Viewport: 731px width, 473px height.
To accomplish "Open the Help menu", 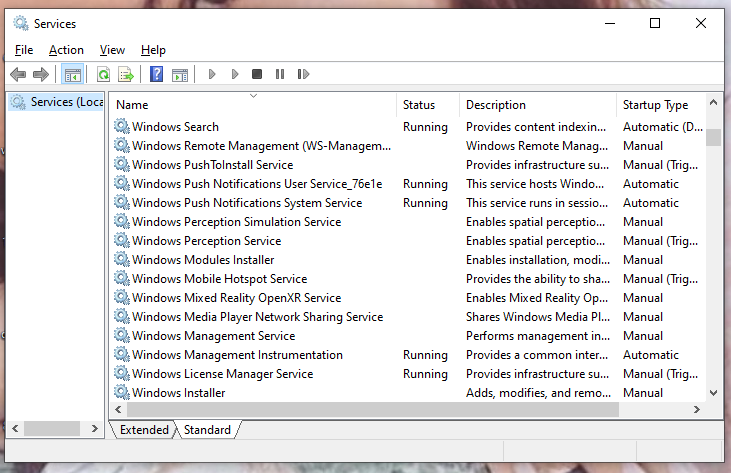I will [x=153, y=50].
